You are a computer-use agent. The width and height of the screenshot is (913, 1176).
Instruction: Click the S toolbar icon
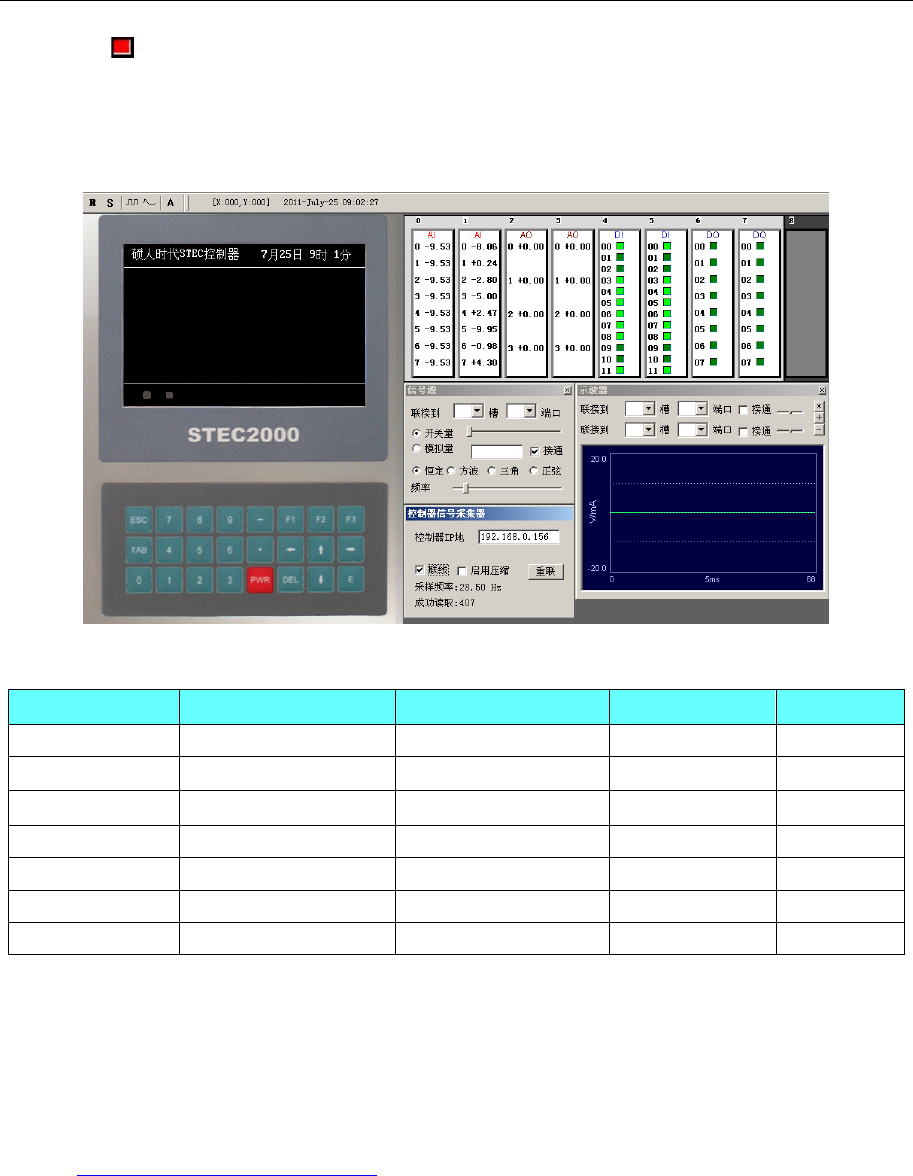click(x=110, y=202)
